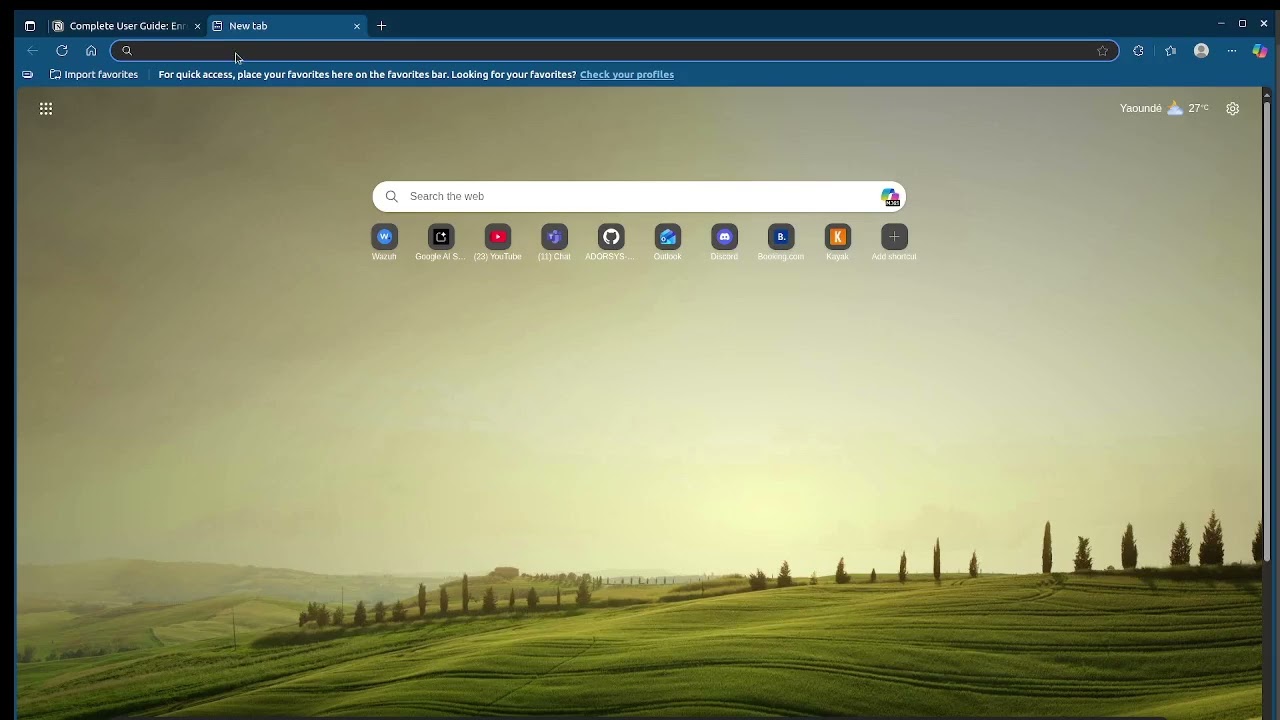Click the browser back arrow
Image resolution: width=1280 pixels, height=720 pixels.
click(33, 51)
